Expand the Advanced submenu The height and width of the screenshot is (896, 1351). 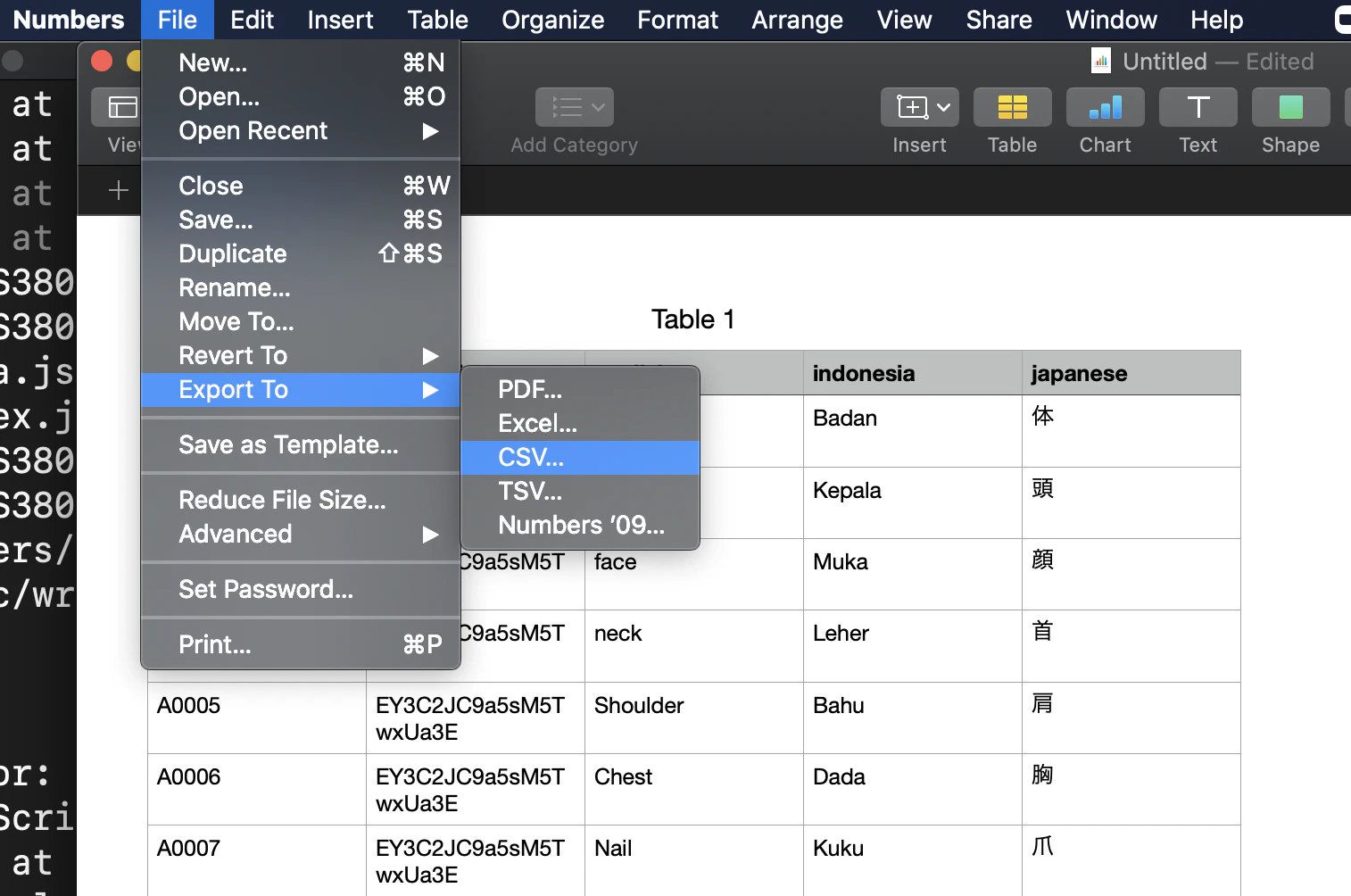301,534
